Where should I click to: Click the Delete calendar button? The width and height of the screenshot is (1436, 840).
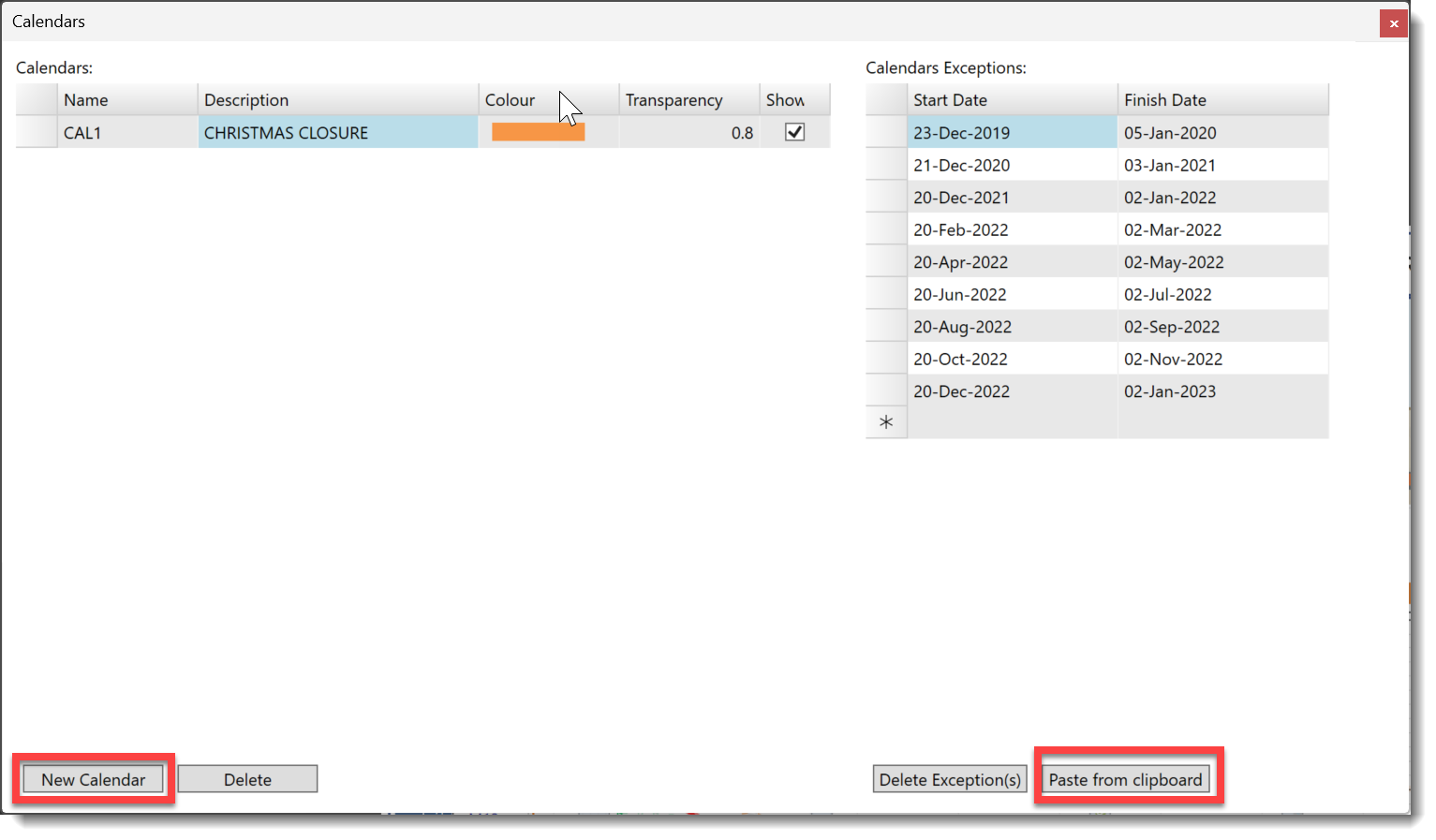click(247, 779)
